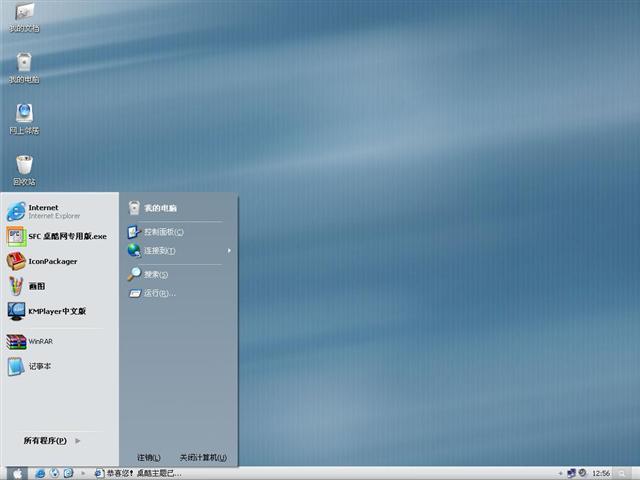Open 运行(R)... dialog

158,293
